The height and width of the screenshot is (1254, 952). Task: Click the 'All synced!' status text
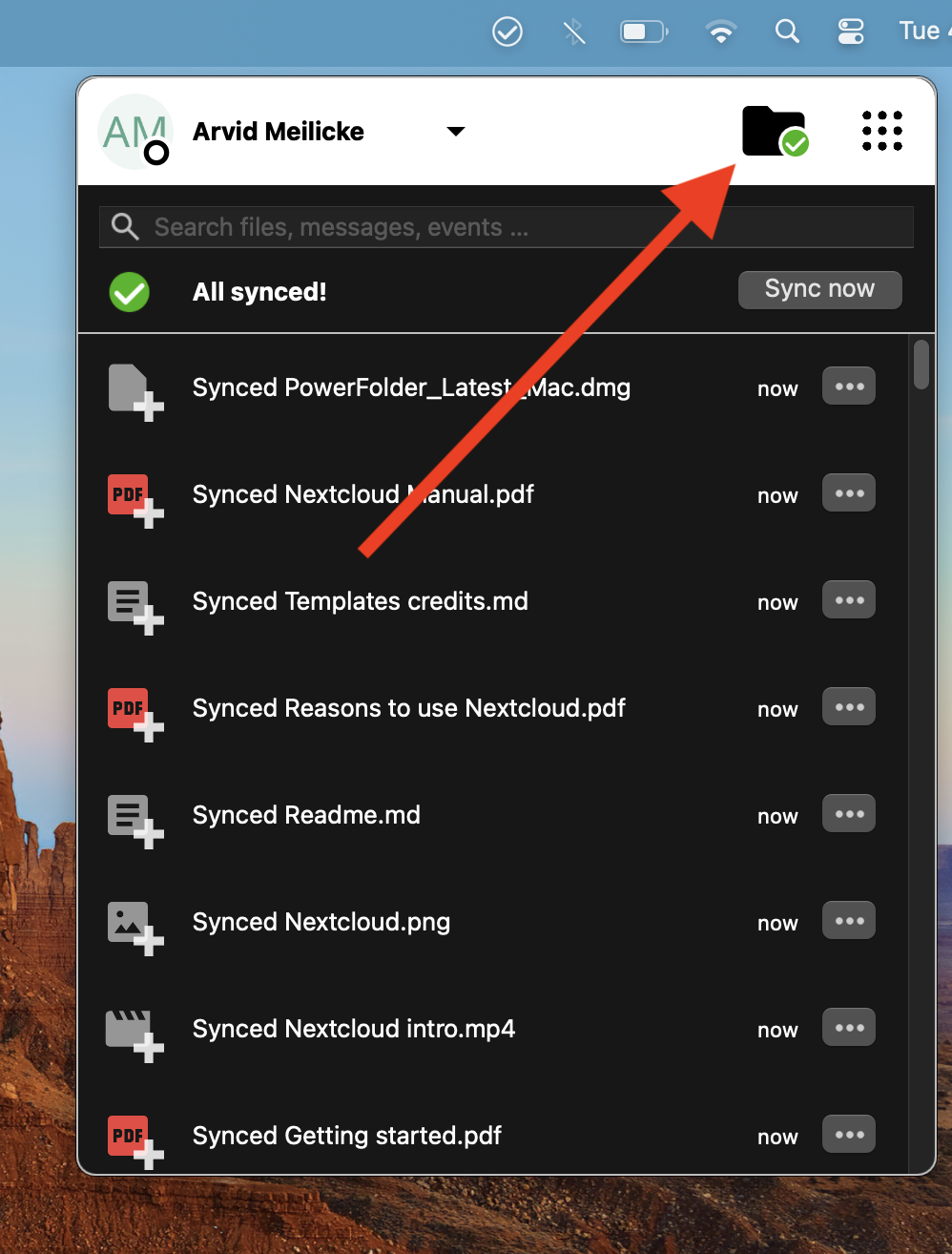tap(259, 292)
